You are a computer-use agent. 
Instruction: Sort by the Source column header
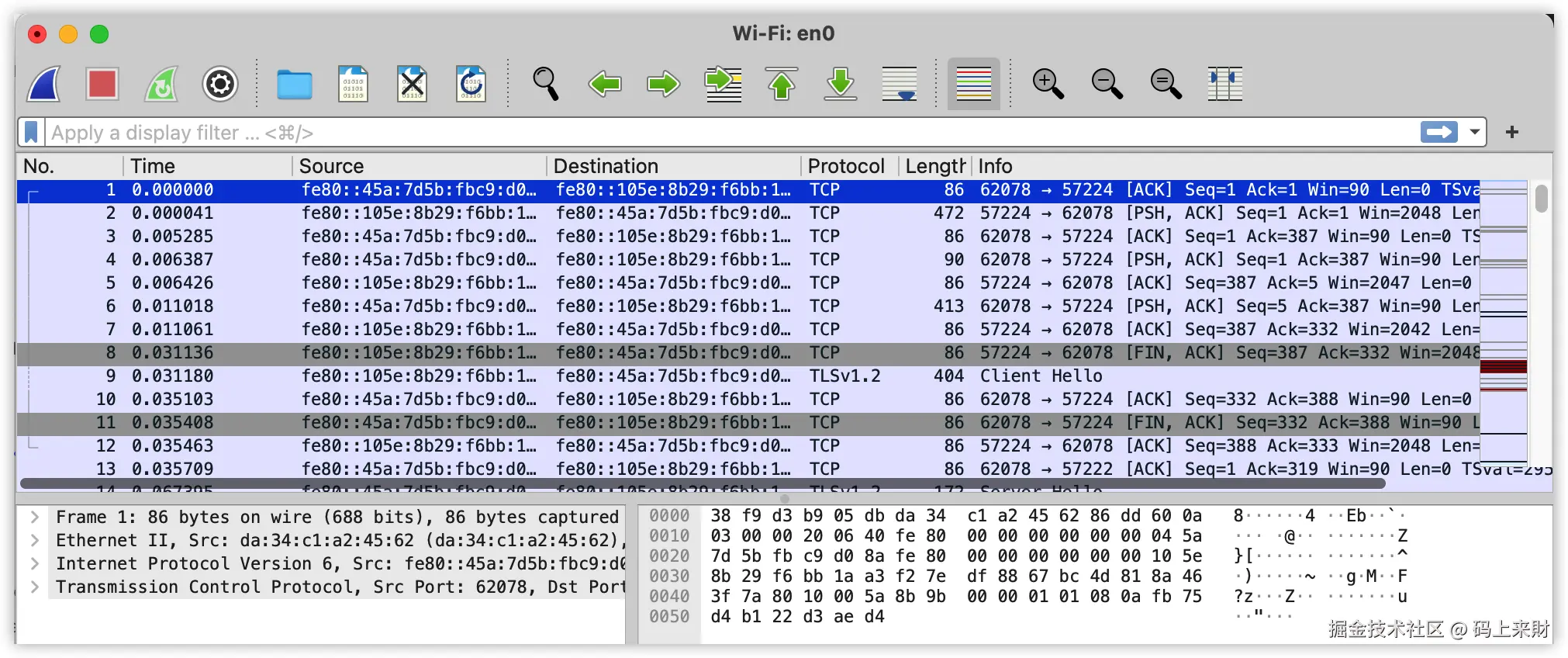pos(420,166)
